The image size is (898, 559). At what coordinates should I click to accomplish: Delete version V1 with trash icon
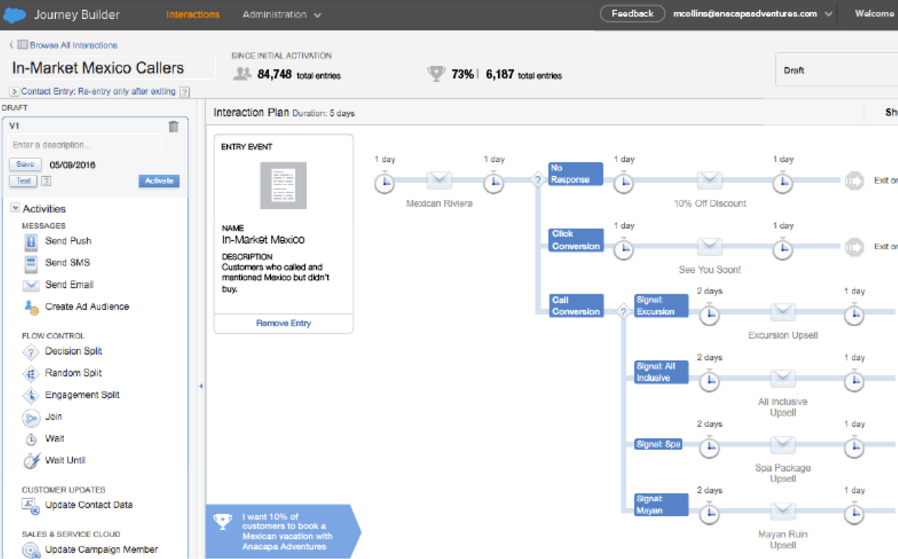pyautogui.click(x=174, y=127)
